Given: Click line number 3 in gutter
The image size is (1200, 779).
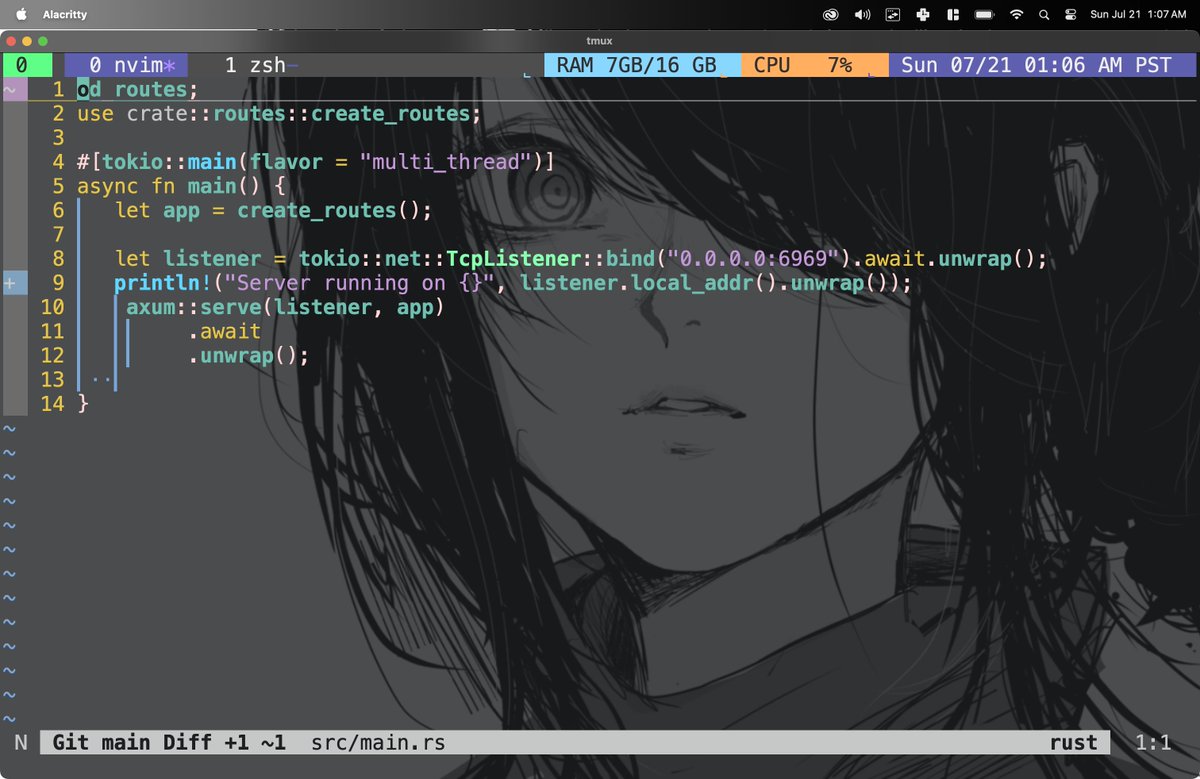Looking at the screenshot, I should coord(58,137).
